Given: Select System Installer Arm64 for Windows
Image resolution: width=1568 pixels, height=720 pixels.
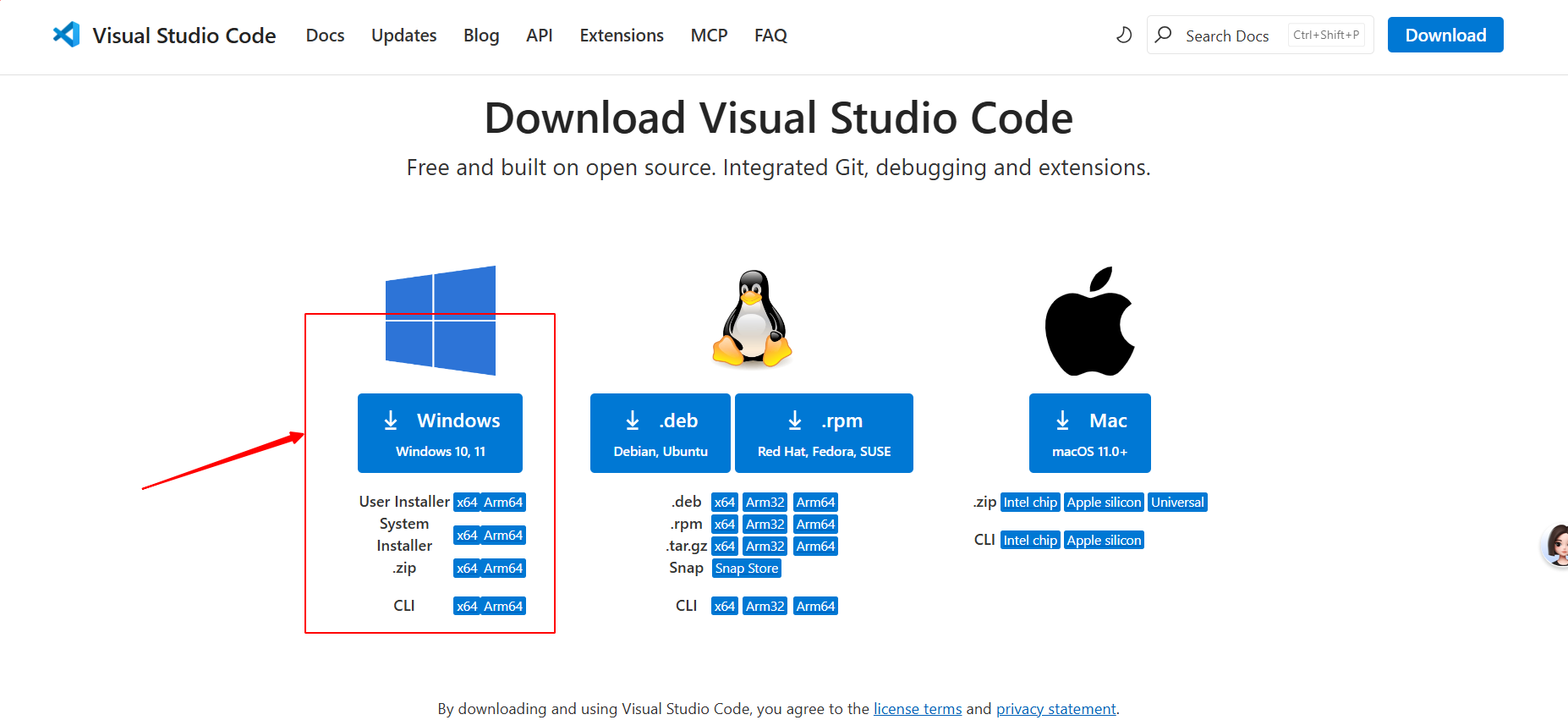Looking at the screenshot, I should tap(503, 536).
